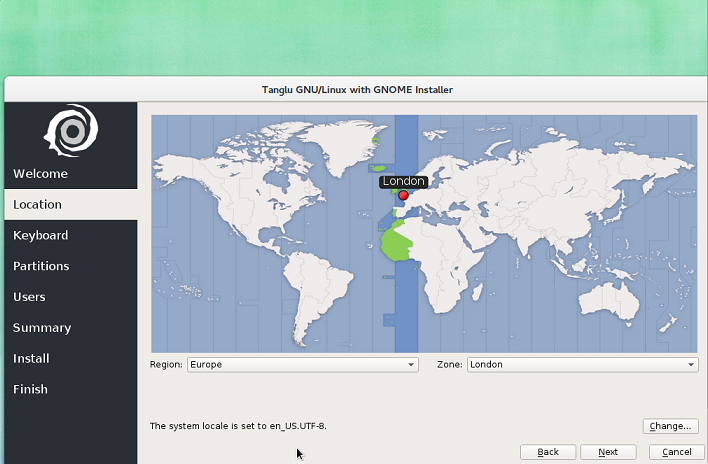The height and width of the screenshot is (464, 708).
Task: Click green-highlighted West Africa region on map
Action: point(396,245)
